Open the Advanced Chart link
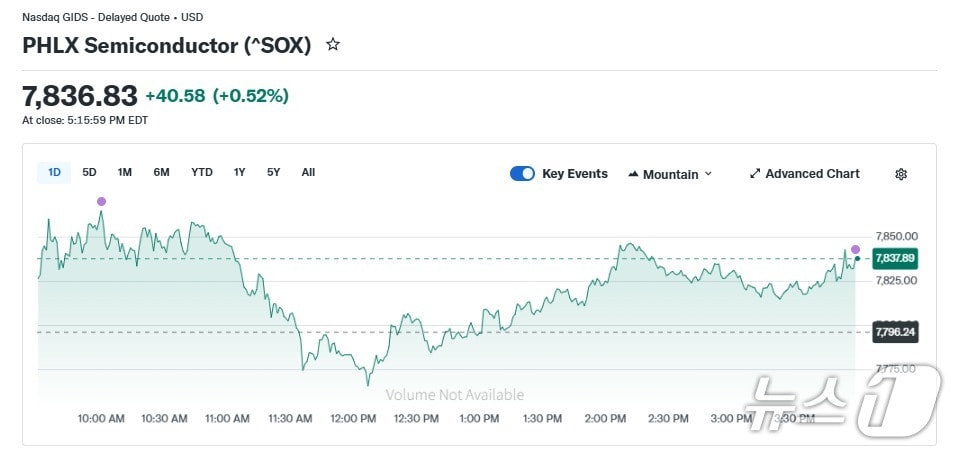Screen dimensions: 956x452 [x=812, y=174]
